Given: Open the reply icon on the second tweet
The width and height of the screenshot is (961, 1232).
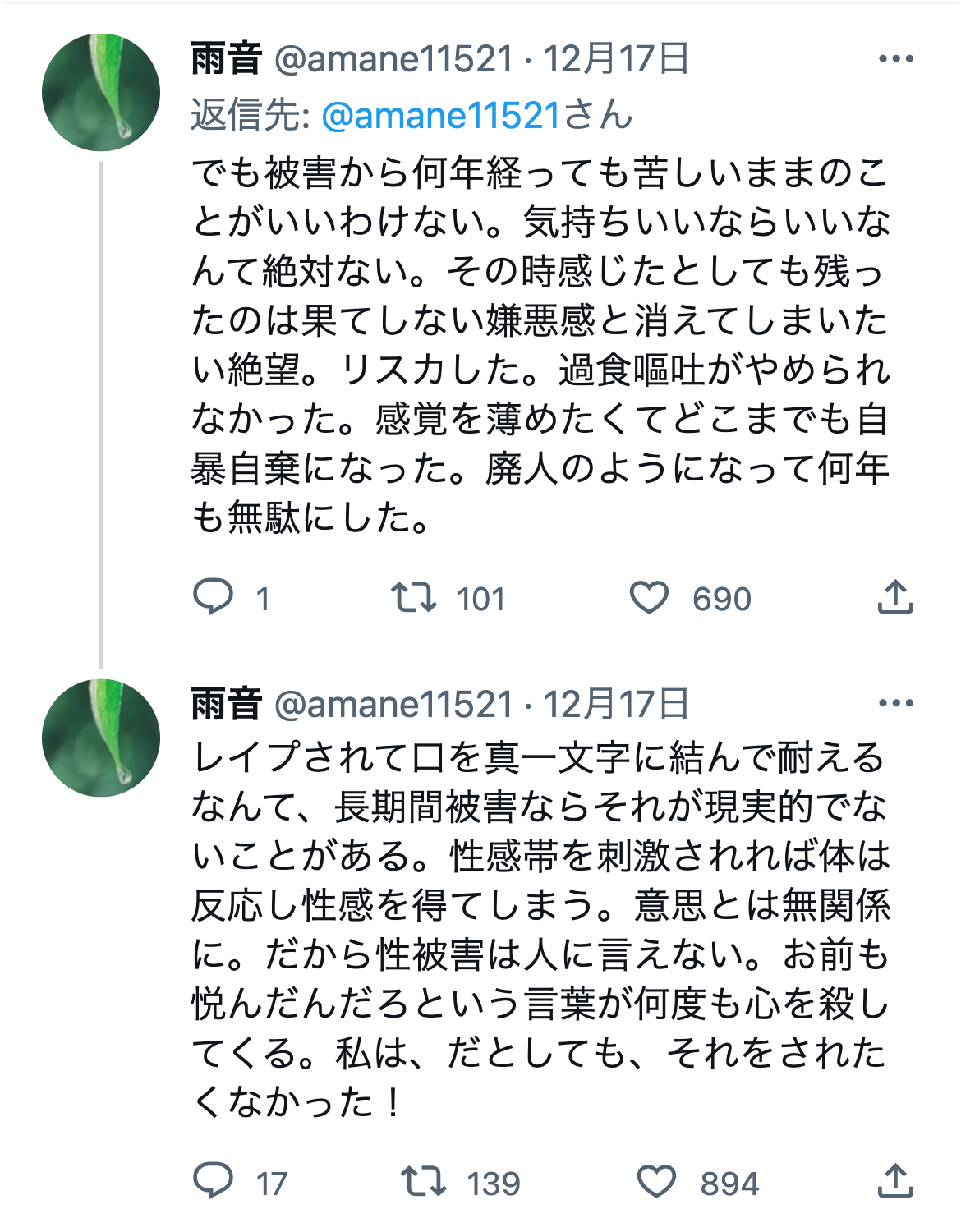Looking at the screenshot, I should tap(213, 1181).
